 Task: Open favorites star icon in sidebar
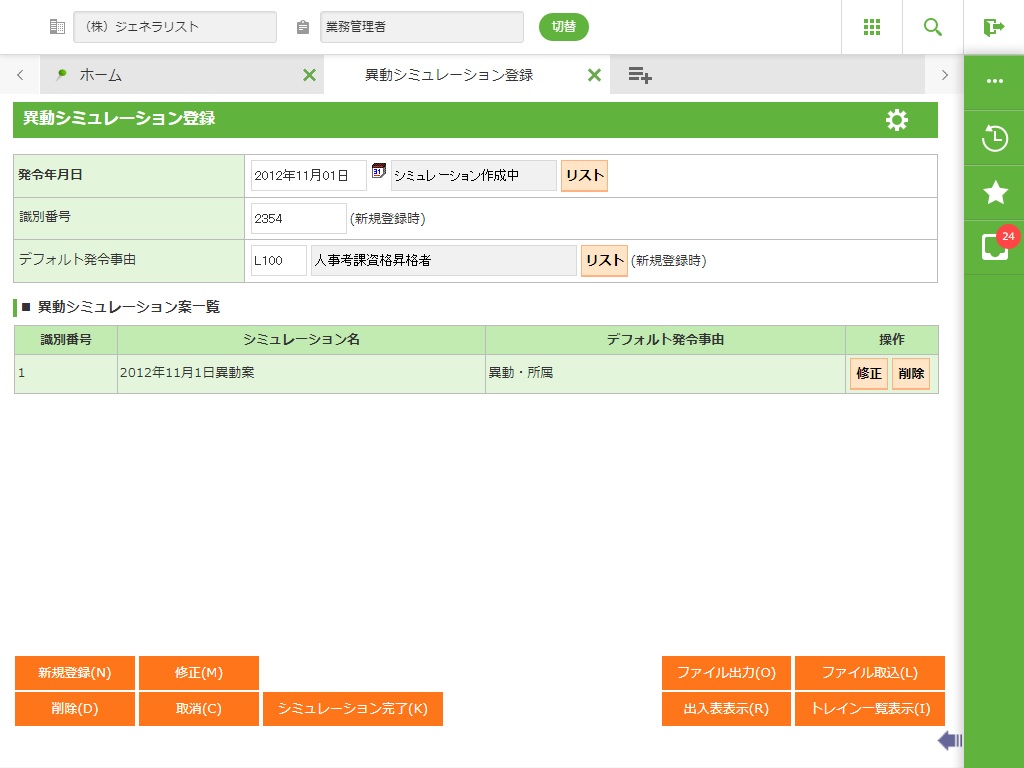click(994, 193)
